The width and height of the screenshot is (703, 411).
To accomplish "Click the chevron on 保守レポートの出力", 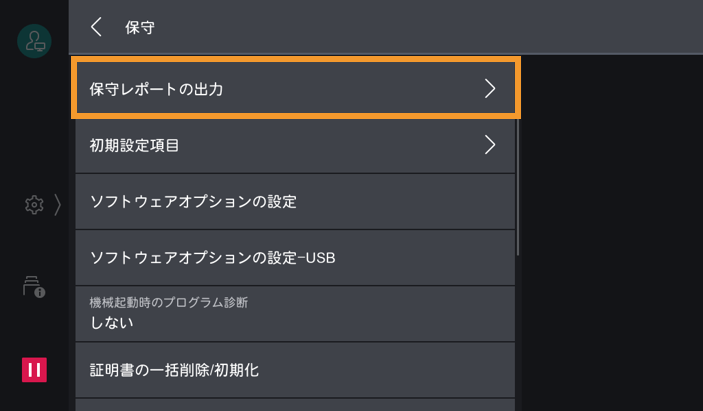I will (490, 89).
